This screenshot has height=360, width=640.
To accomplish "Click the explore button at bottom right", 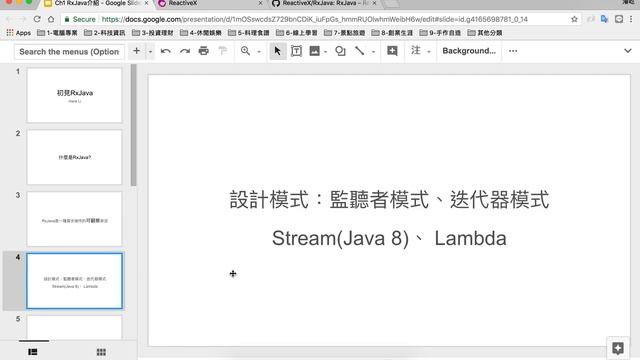I will (x=618, y=348).
